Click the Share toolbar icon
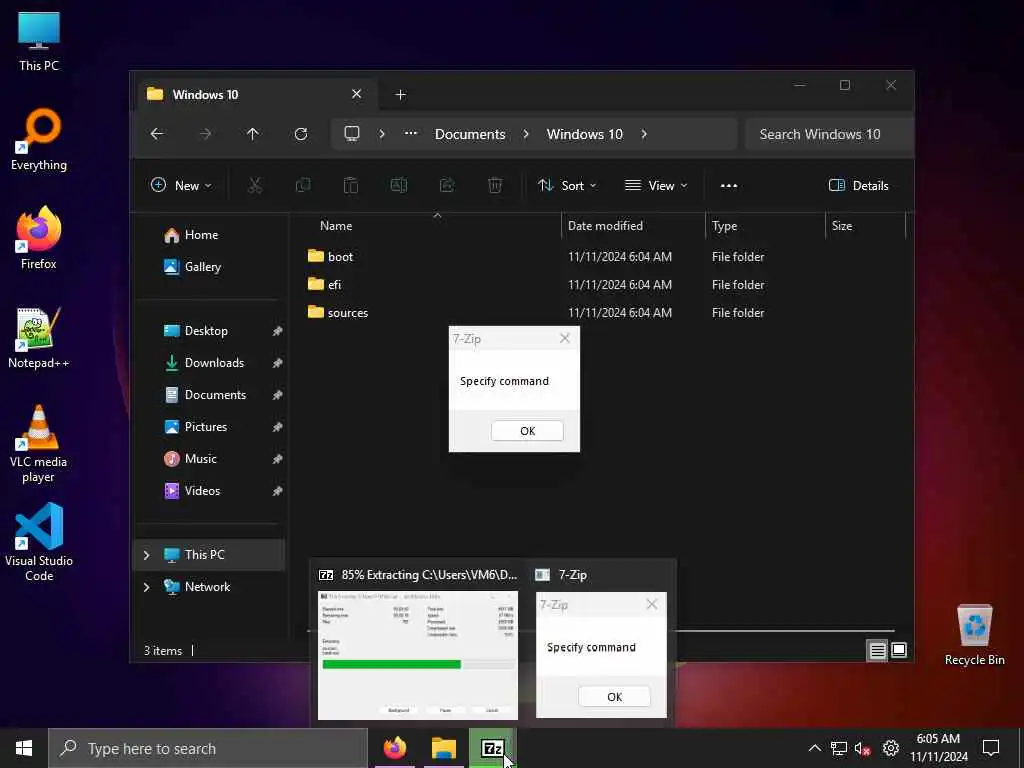Image resolution: width=1024 pixels, height=768 pixels. pyautogui.click(x=447, y=185)
